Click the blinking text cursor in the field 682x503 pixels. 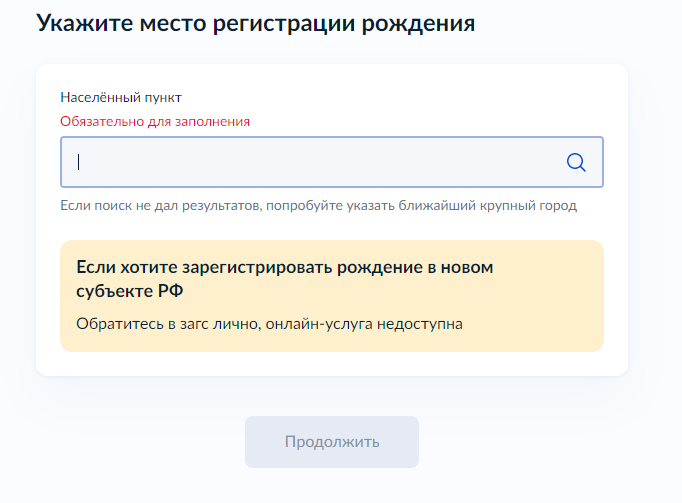click(79, 162)
